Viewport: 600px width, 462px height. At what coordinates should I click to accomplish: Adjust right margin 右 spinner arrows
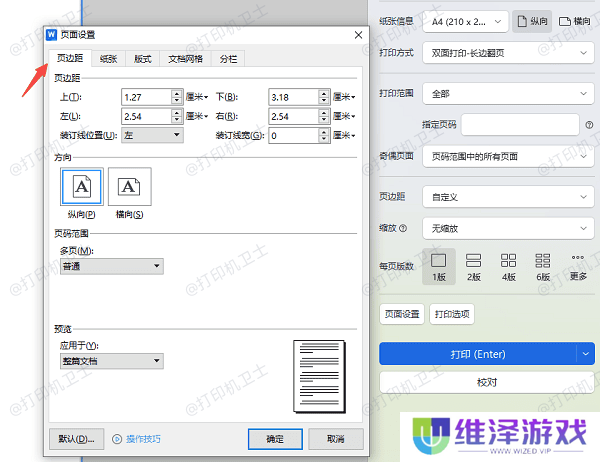(324, 116)
